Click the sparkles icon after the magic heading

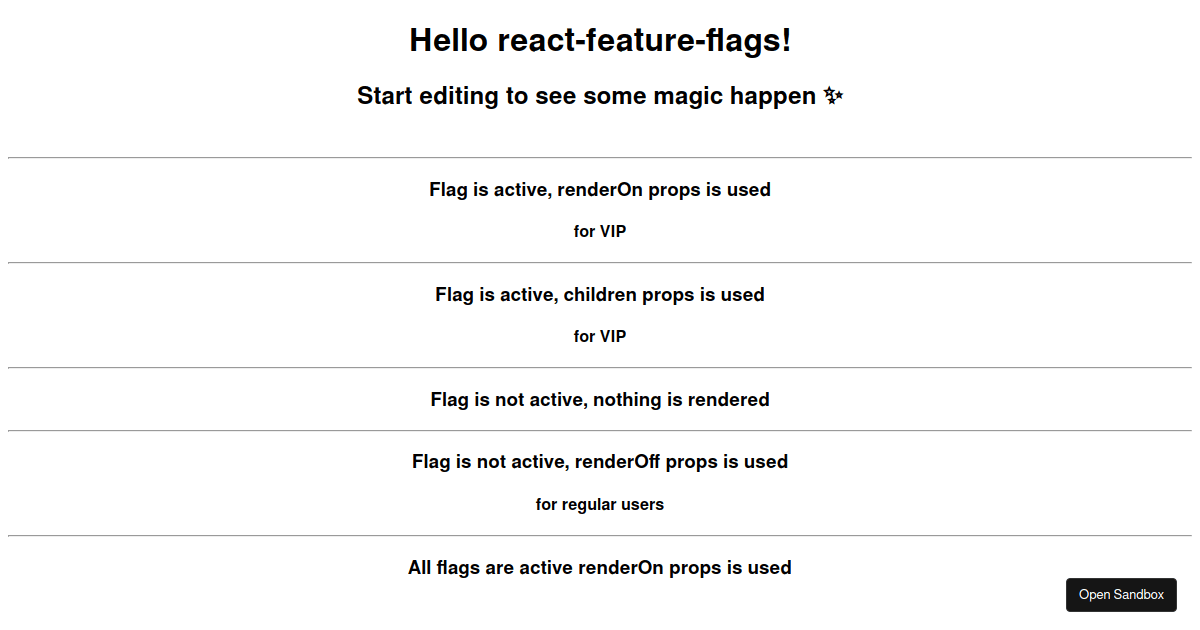(x=833, y=96)
